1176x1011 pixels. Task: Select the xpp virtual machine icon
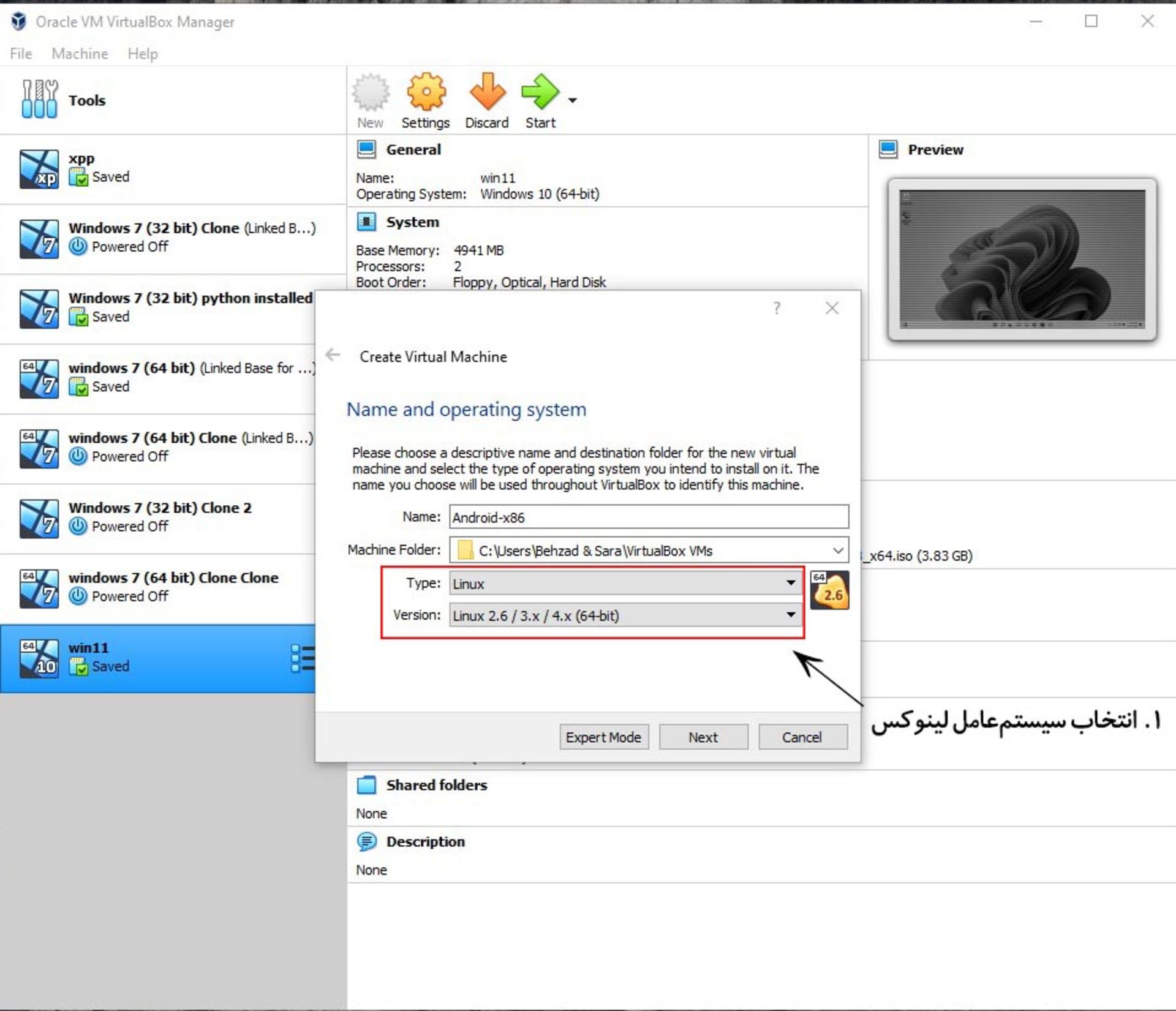point(39,169)
